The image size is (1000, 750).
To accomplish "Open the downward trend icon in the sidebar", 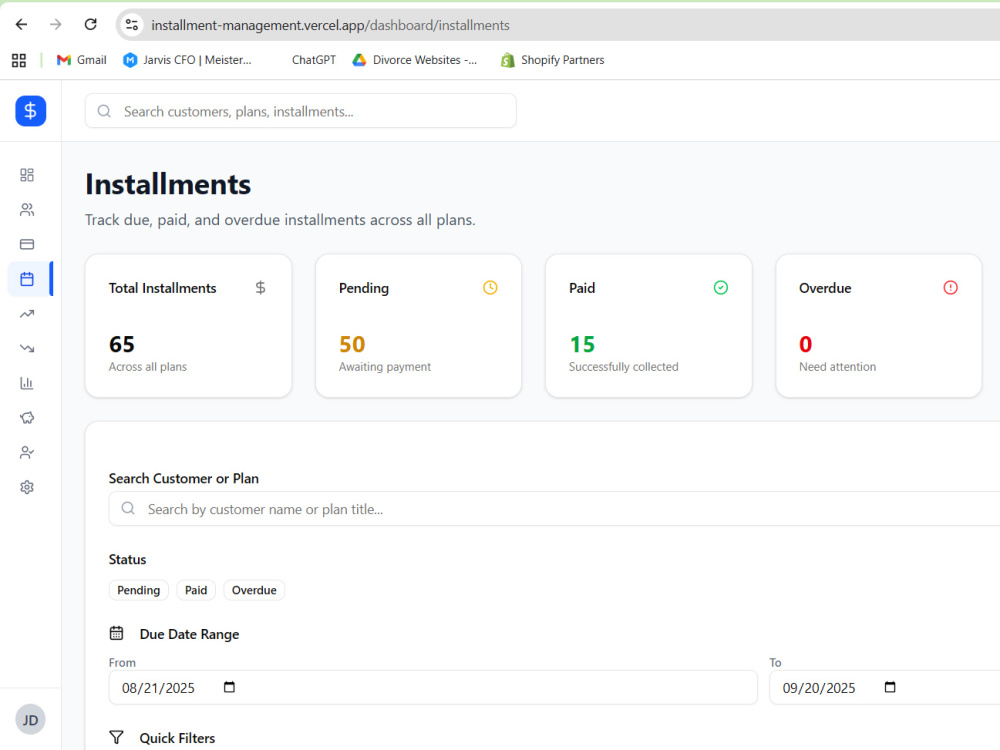I will [27, 348].
